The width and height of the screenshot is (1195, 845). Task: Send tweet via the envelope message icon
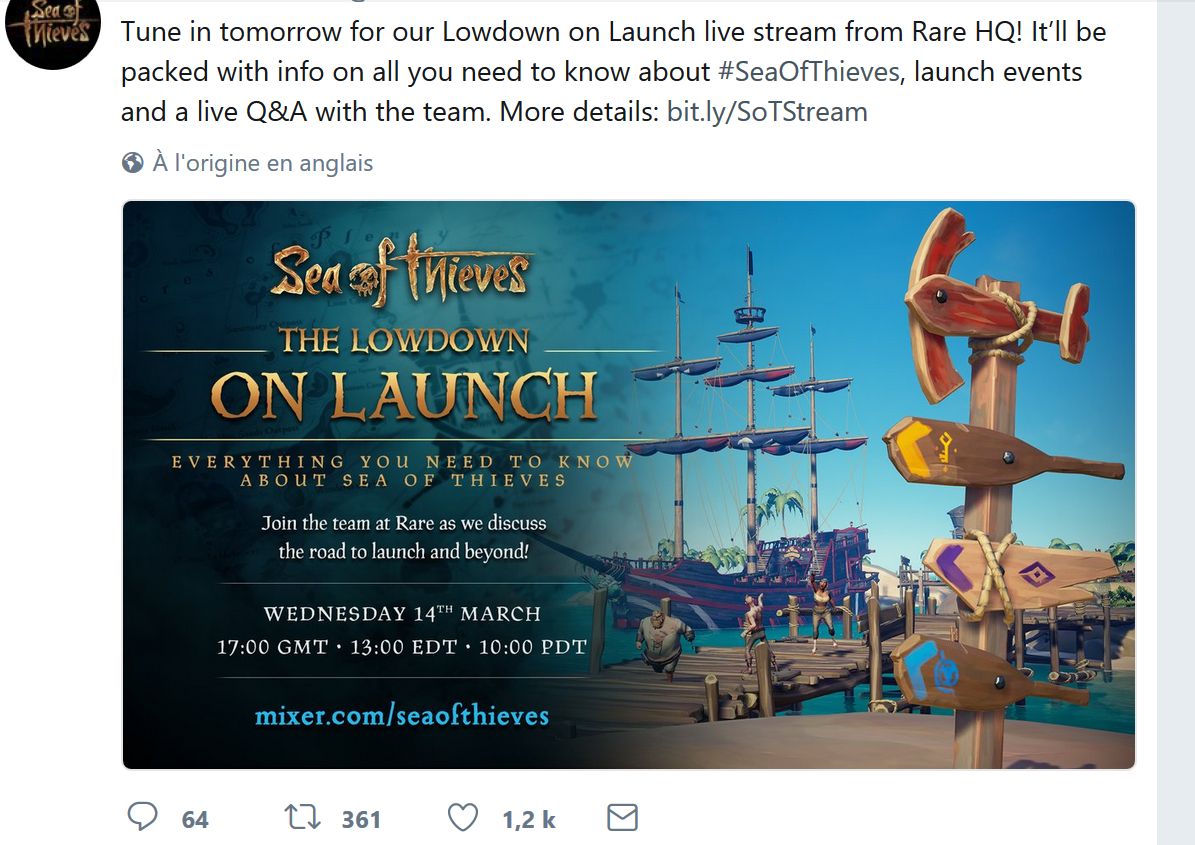click(622, 818)
